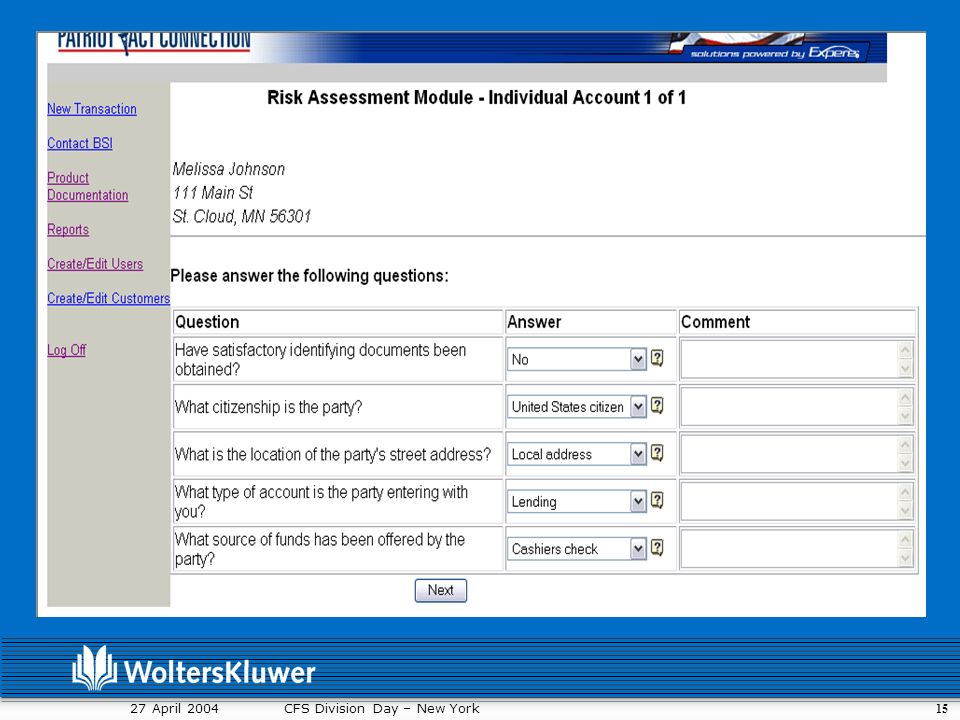Expand the Local address dropdown
The image size is (960, 720).
[x=638, y=454]
